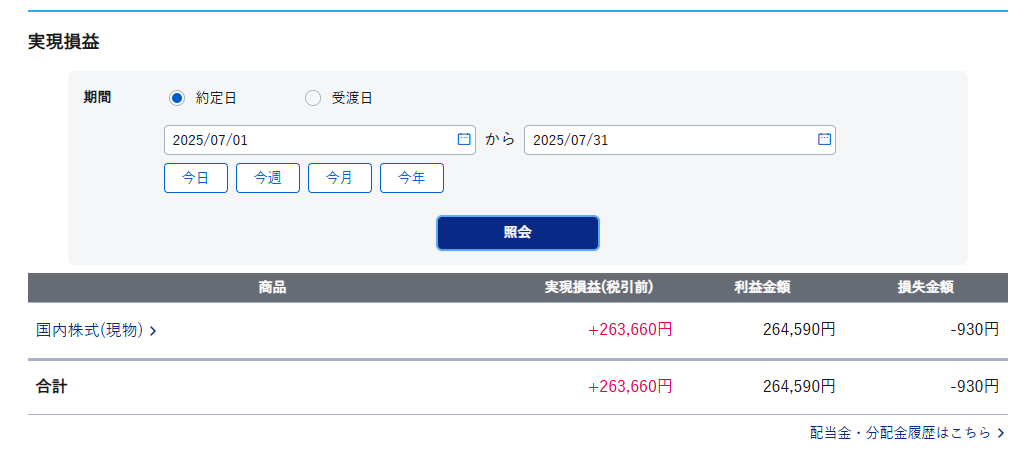Focus the start date field 2025/07/01
This screenshot has width=1024, height=452.
coord(320,140)
